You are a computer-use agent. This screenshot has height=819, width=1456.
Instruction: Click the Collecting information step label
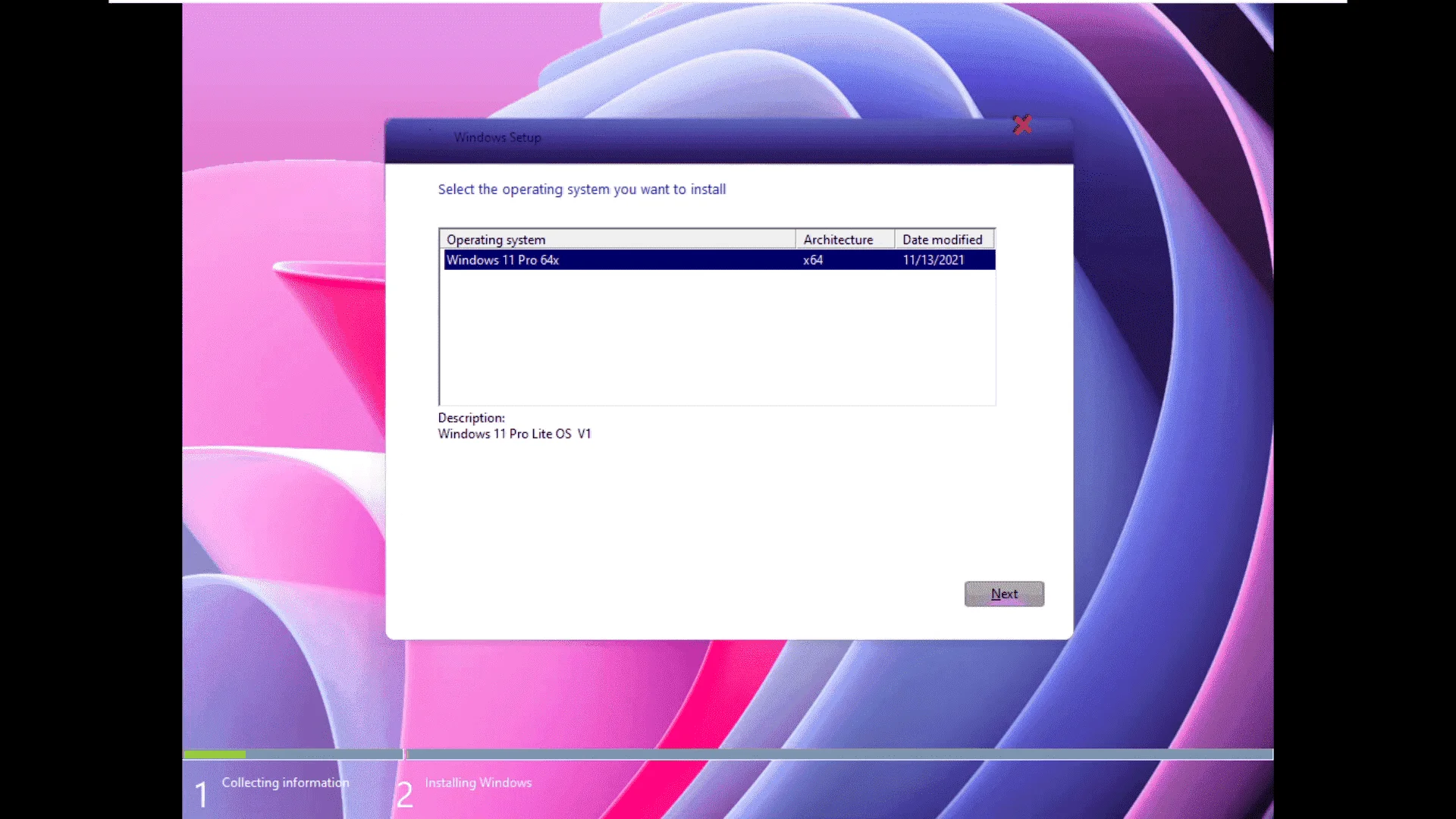(x=285, y=783)
